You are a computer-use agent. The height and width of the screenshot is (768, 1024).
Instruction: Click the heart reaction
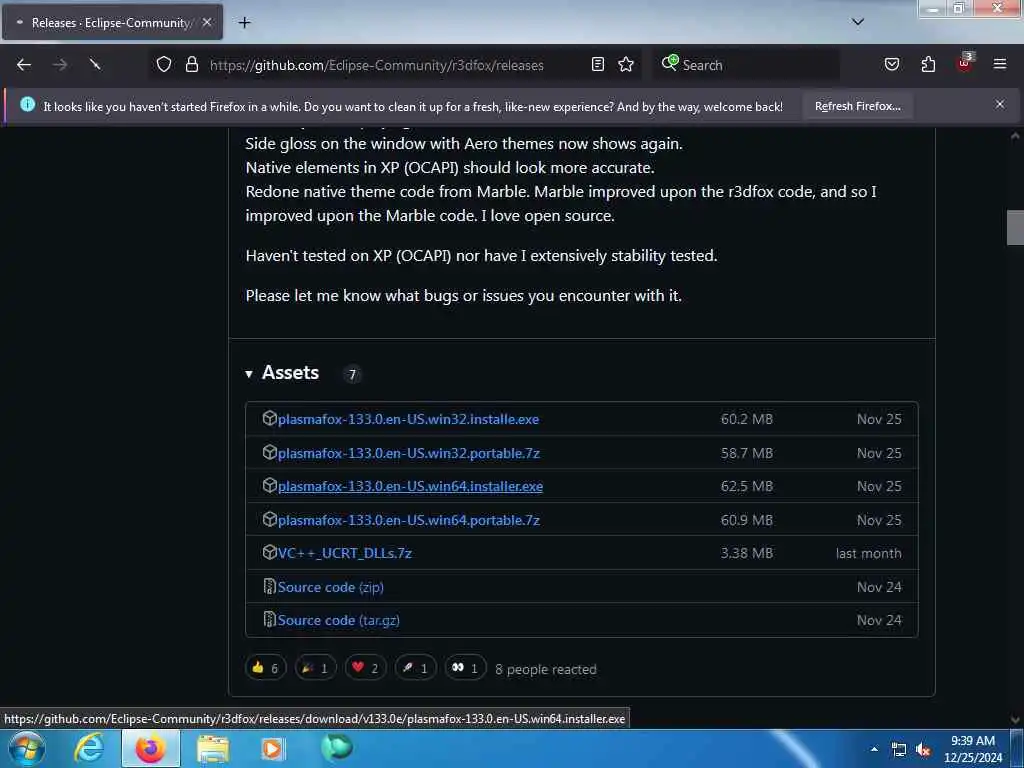click(x=366, y=667)
